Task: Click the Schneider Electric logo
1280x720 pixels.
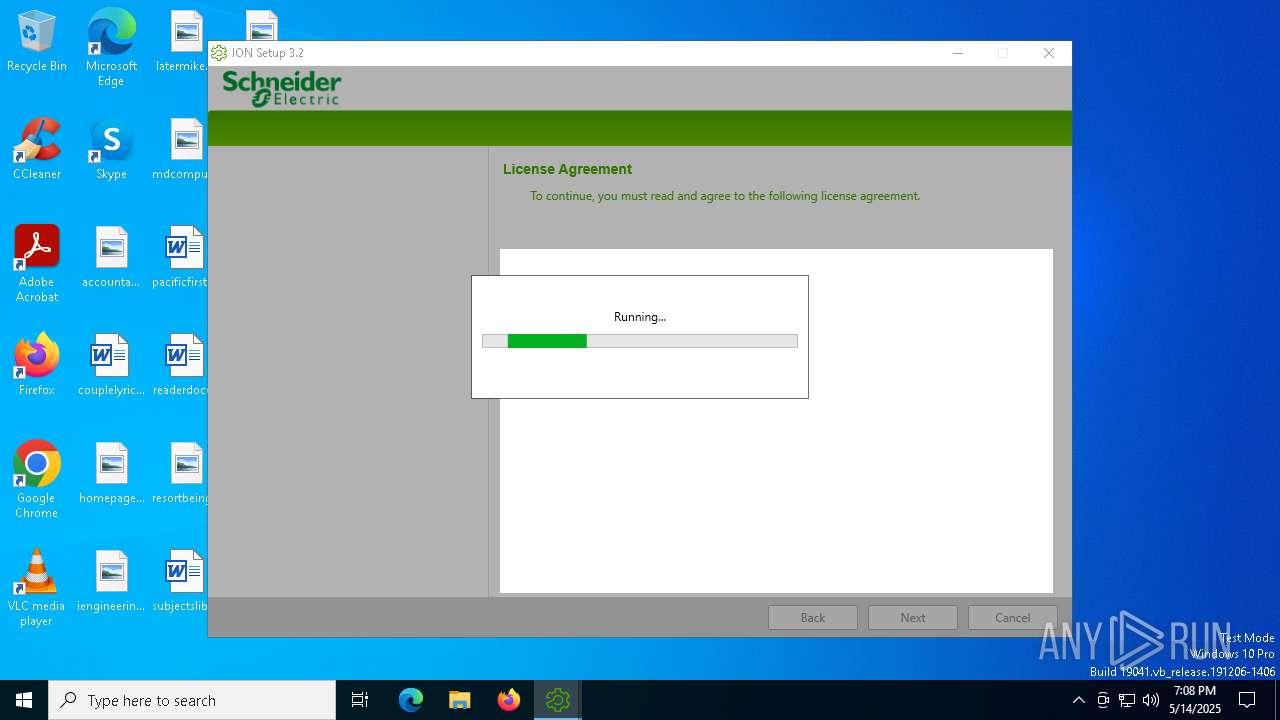Action: [282, 88]
